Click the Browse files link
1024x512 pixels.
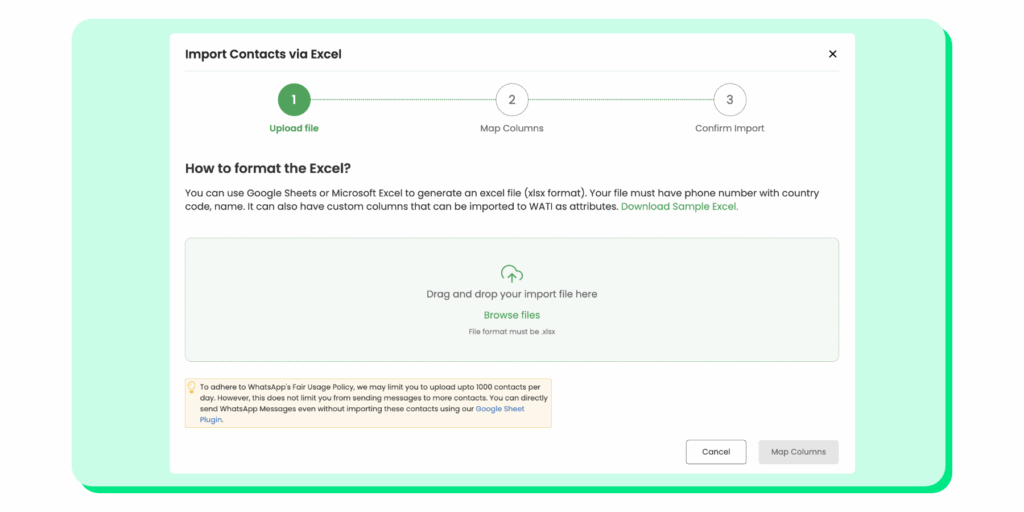point(512,315)
